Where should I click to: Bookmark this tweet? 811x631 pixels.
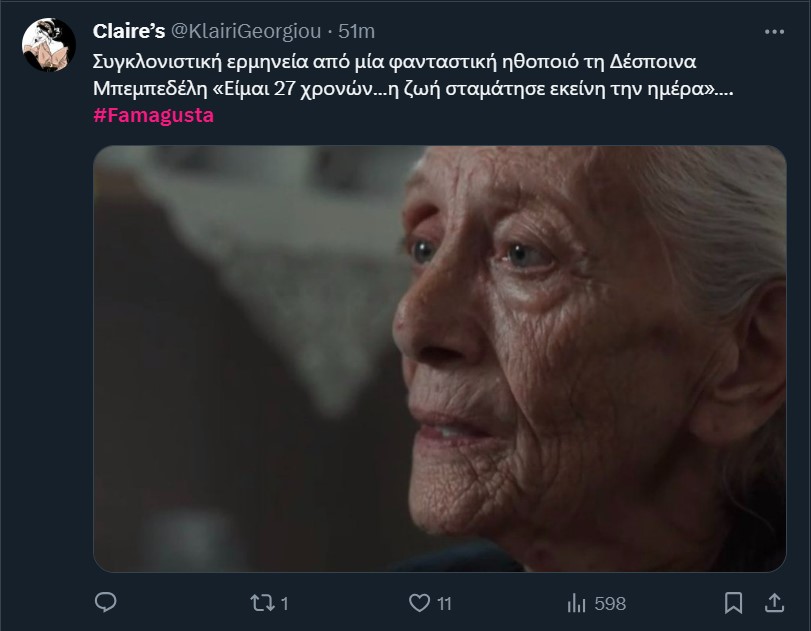click(x=733, y=603)
